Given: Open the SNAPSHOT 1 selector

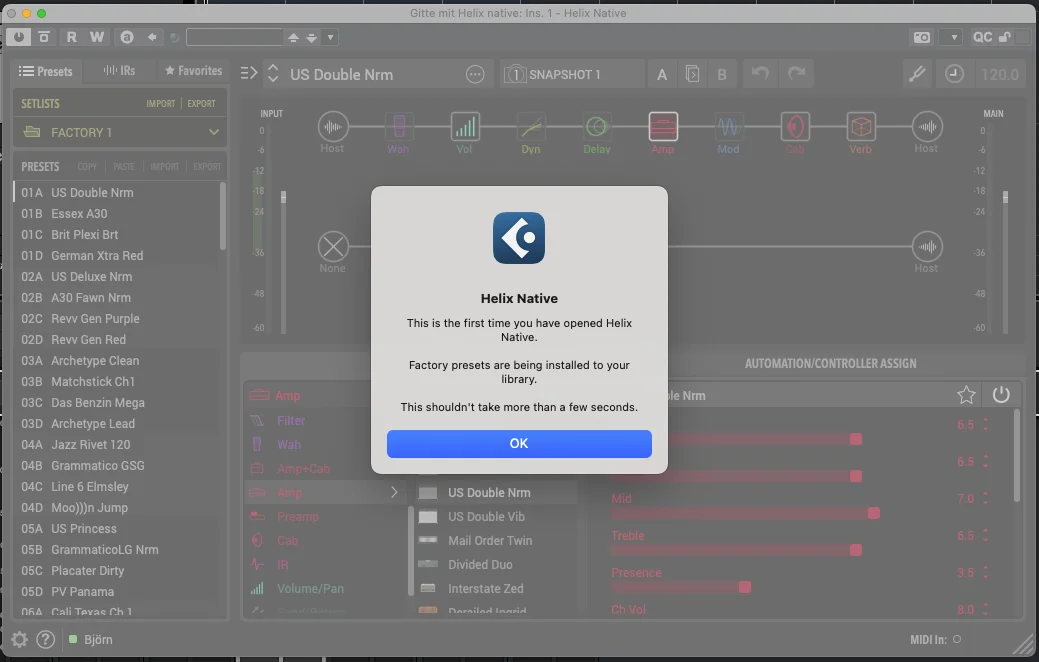Looking at the screenshot, I should tap(573, 74).
